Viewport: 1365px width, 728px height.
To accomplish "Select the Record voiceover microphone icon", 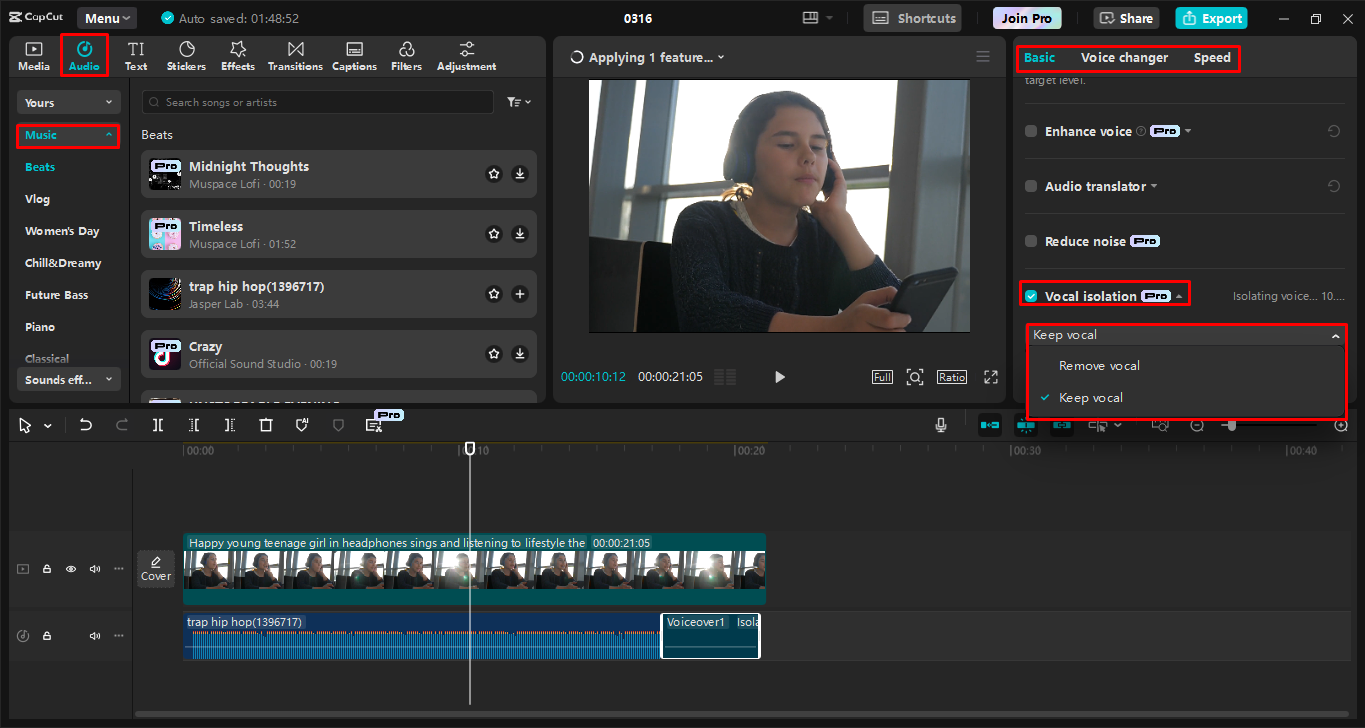I will tap(940, 424).
